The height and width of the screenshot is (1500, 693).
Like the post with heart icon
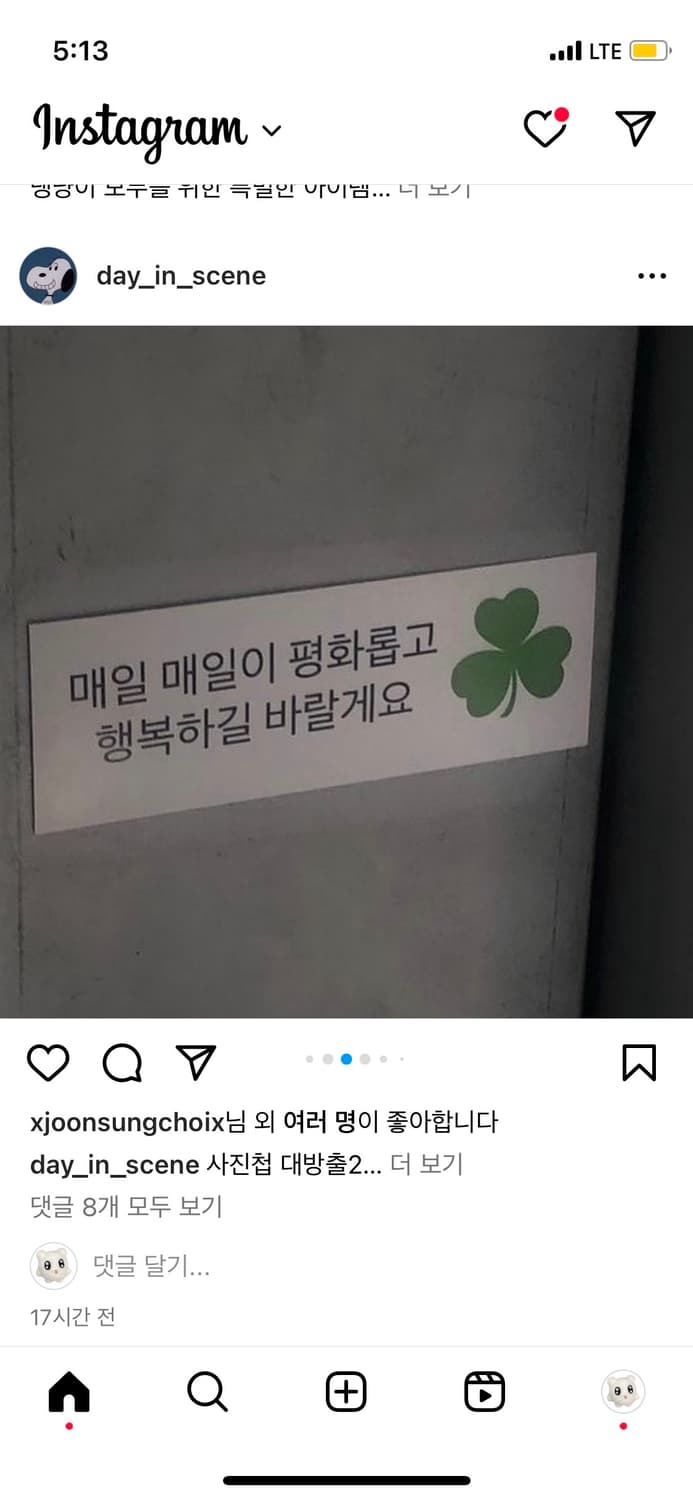pyautogui.click(x=48, y=1063)
